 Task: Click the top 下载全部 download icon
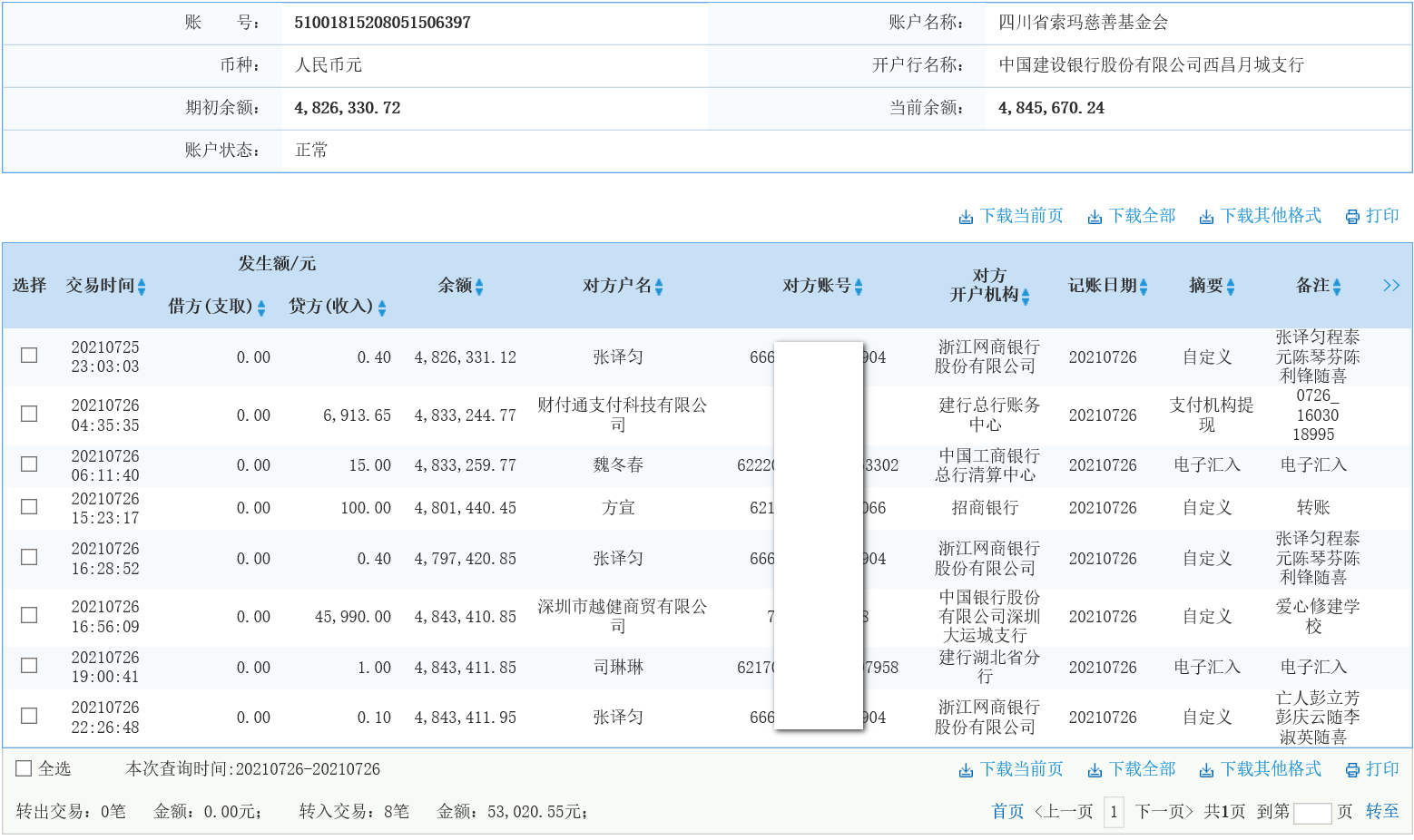[x=1095, y=217]
